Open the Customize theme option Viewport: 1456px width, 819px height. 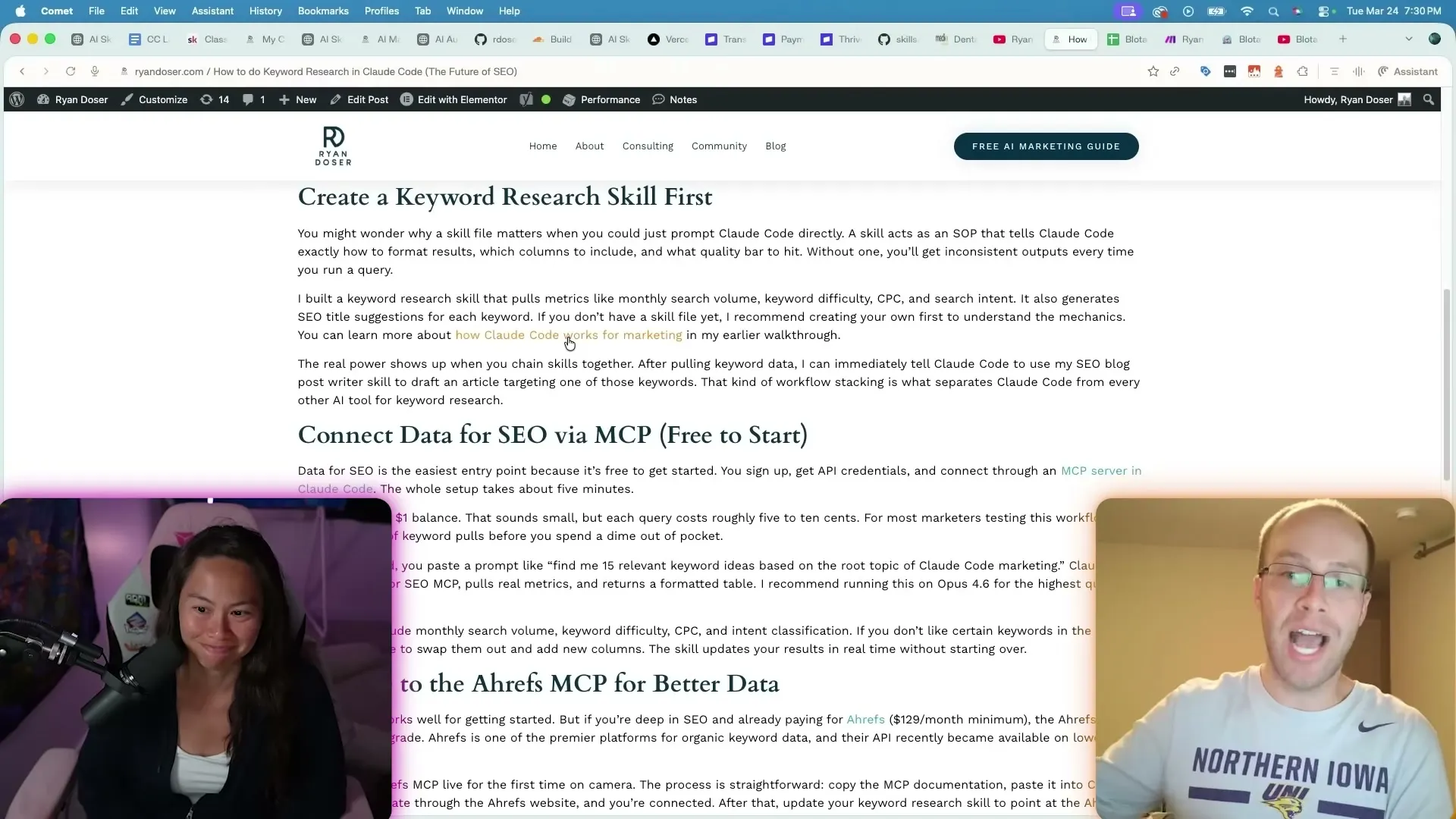[x=155, y=99]
